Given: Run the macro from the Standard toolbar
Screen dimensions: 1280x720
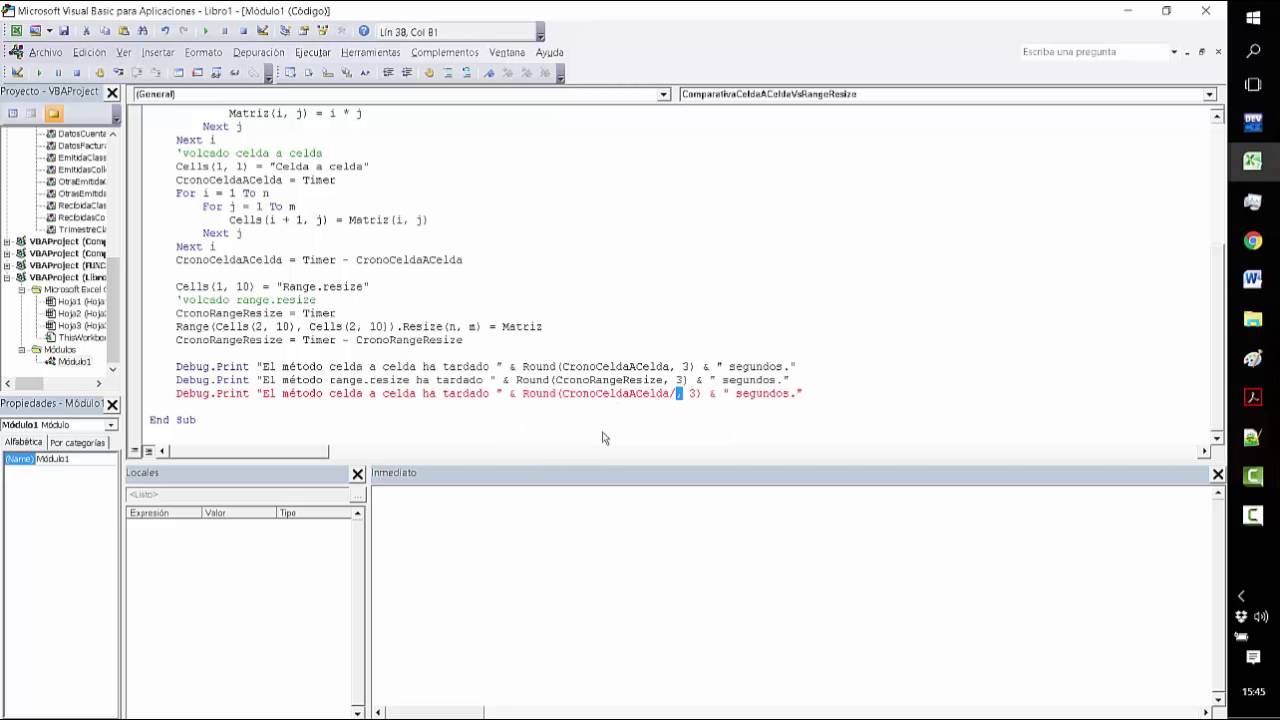Looking at the screenshot, I should (x=205, y=31).
